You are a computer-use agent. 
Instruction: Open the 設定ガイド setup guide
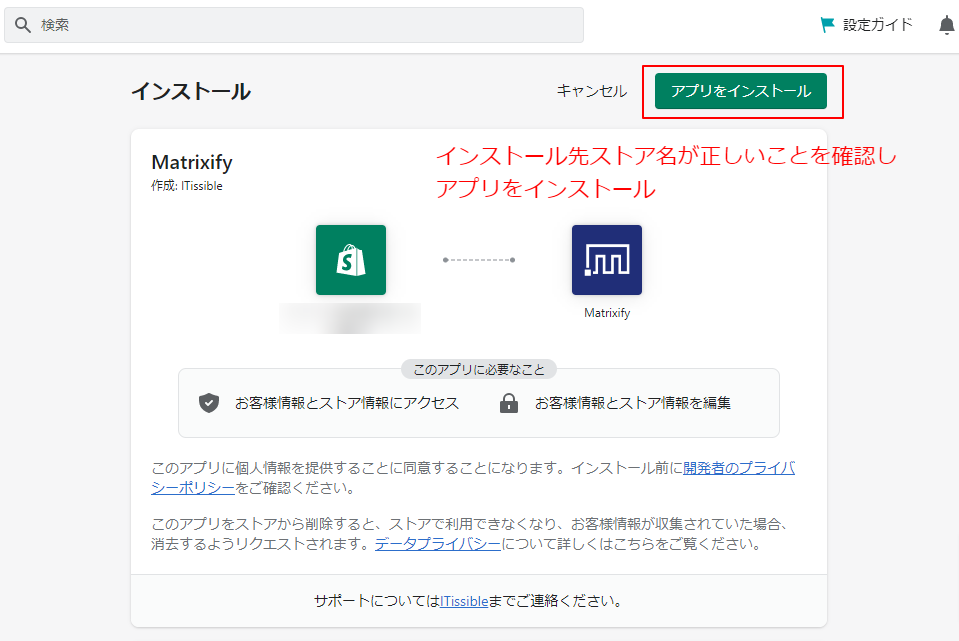(866, 24)
